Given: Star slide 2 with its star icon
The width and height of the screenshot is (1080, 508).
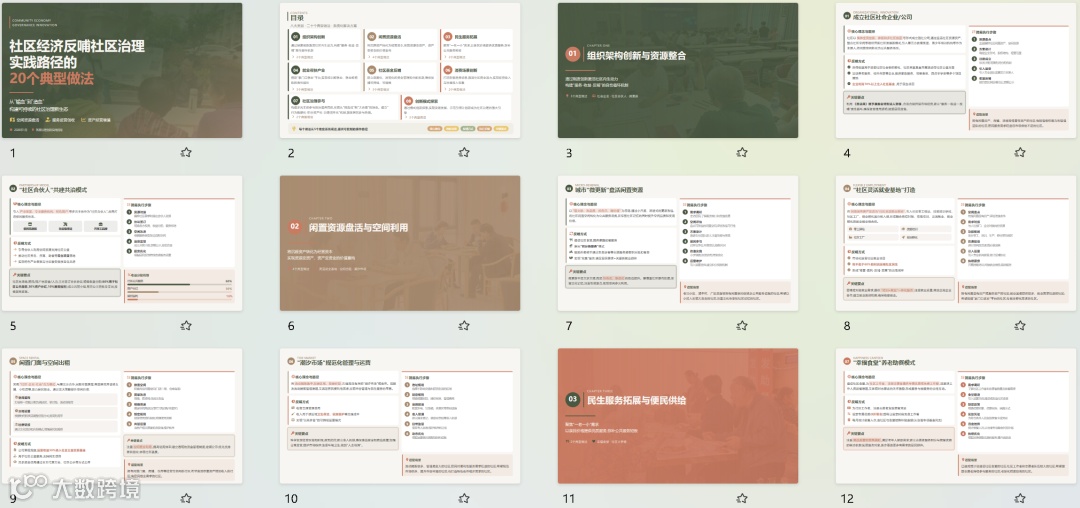Looking at the screenshot, I should tap(464, 153).
